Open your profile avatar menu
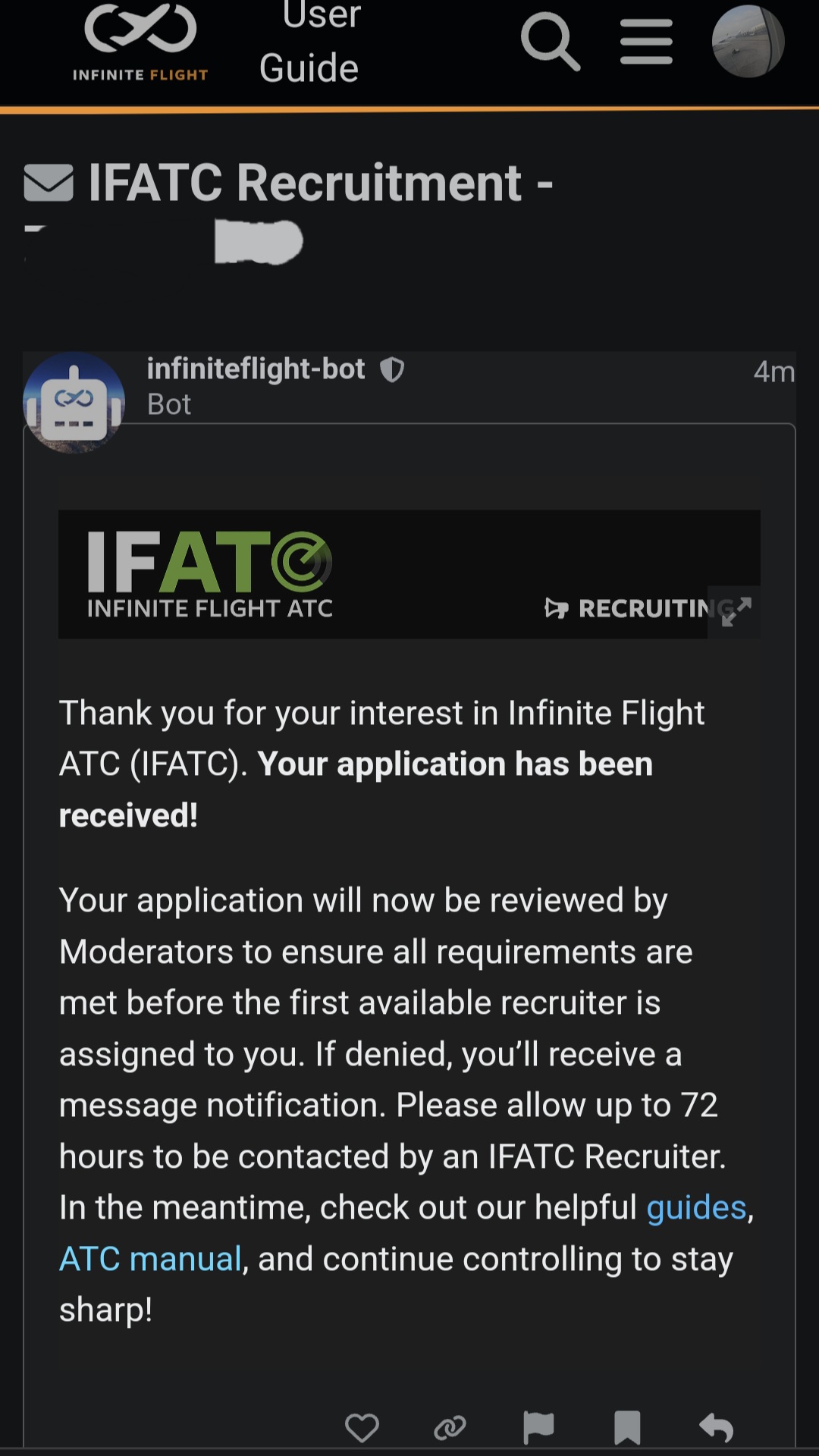819x1456 pixels. coord(748,42)
